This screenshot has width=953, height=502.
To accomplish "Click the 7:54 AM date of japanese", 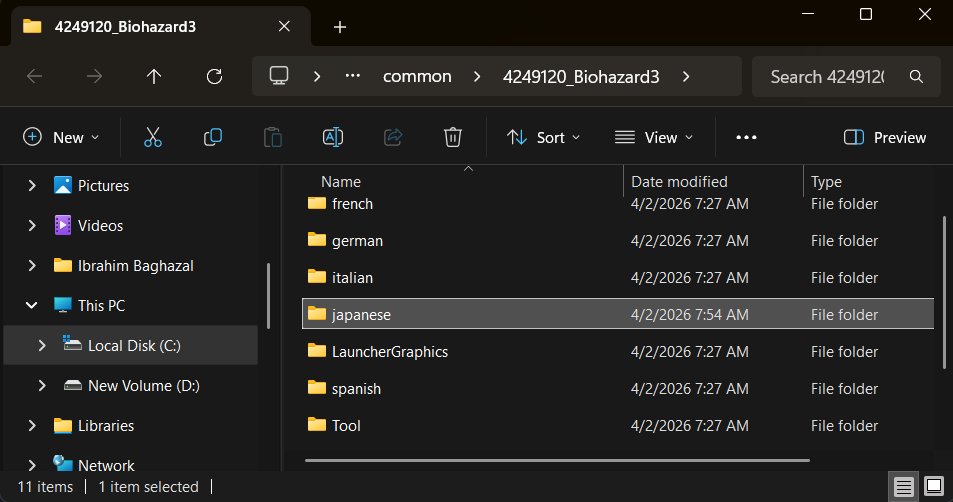I will (x=689, y=315).
